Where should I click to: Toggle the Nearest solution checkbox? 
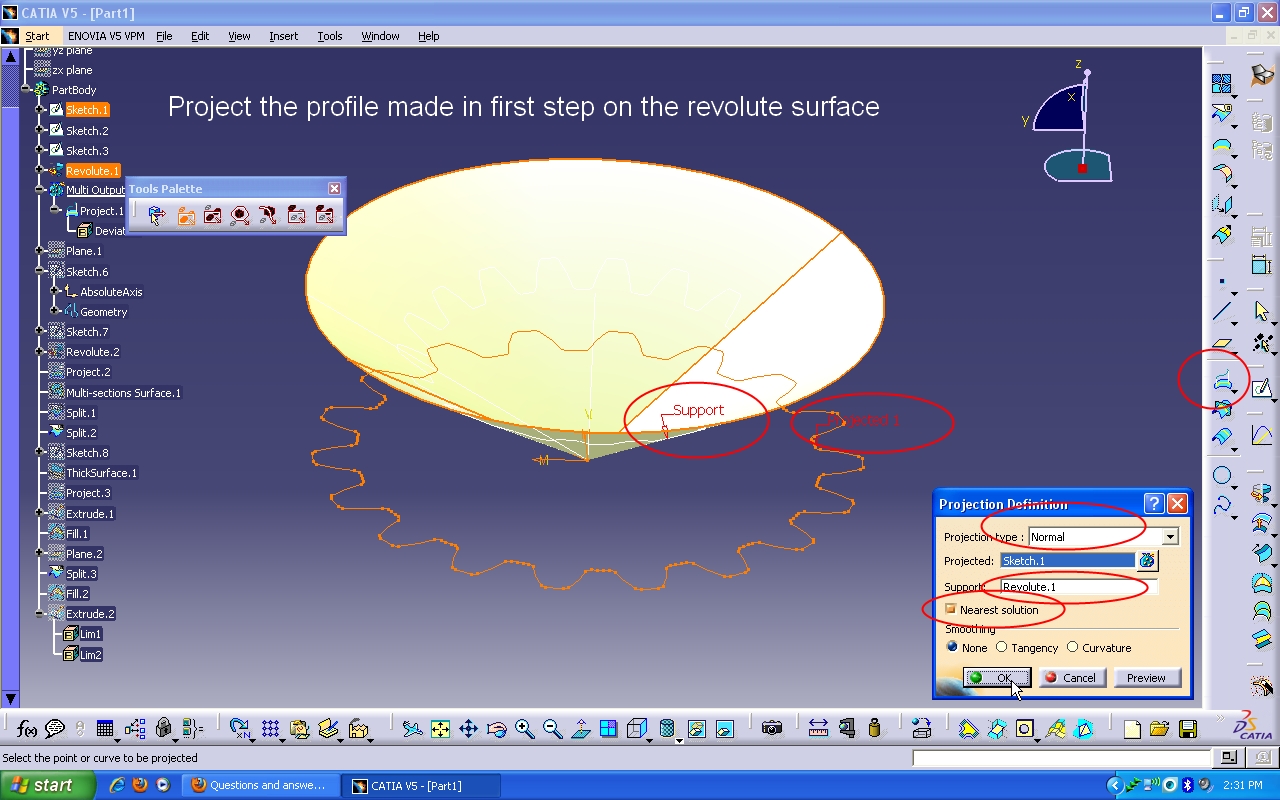[951, 609]
